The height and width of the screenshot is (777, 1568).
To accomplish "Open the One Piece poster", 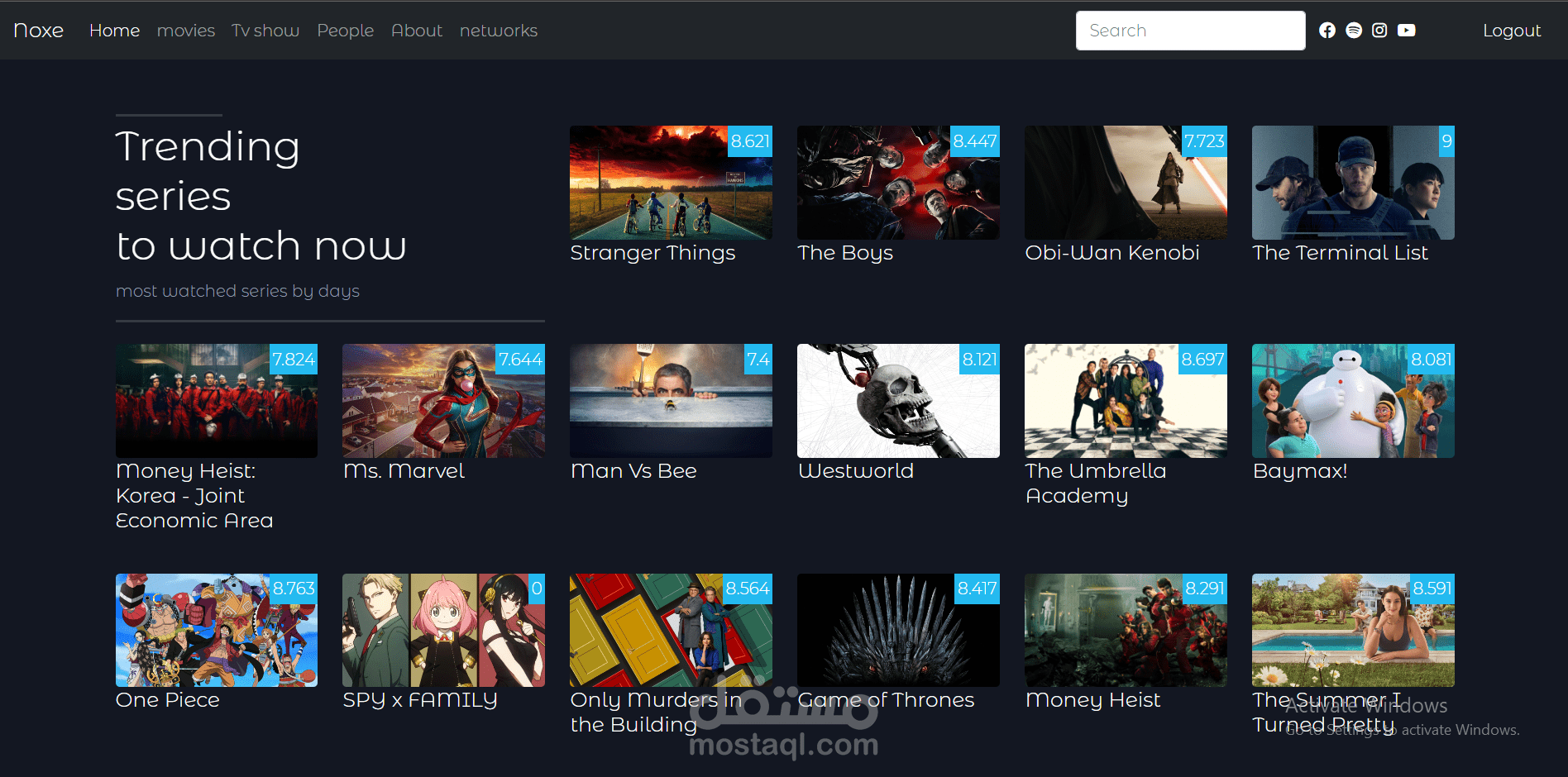I will [217, 630].
